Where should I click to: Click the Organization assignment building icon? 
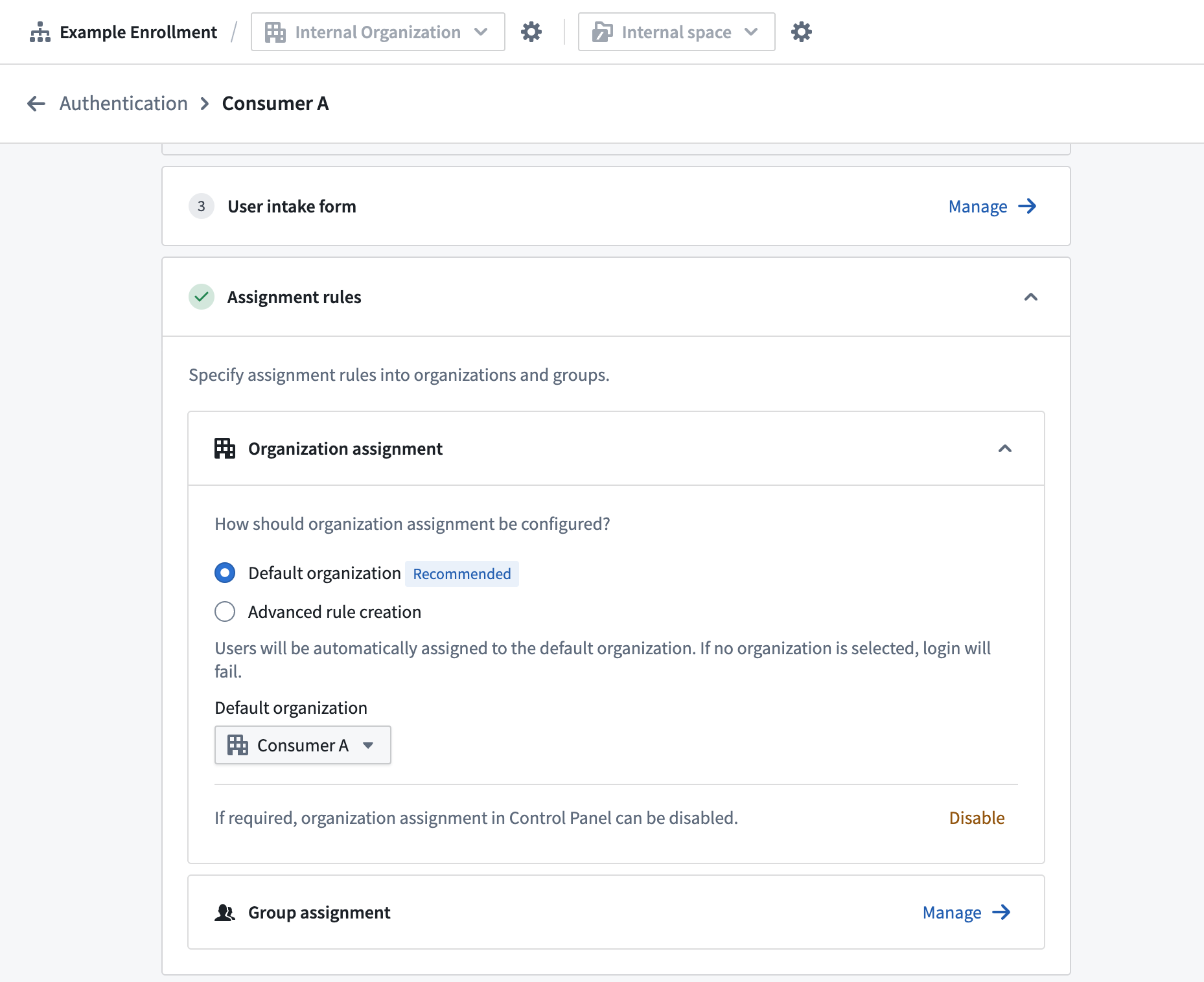(225, 448)
